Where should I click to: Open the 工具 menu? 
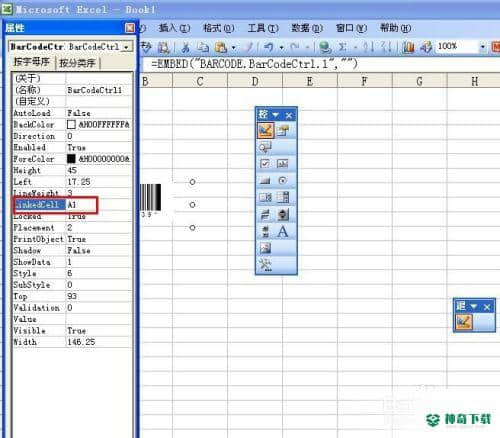pos(263,28)
